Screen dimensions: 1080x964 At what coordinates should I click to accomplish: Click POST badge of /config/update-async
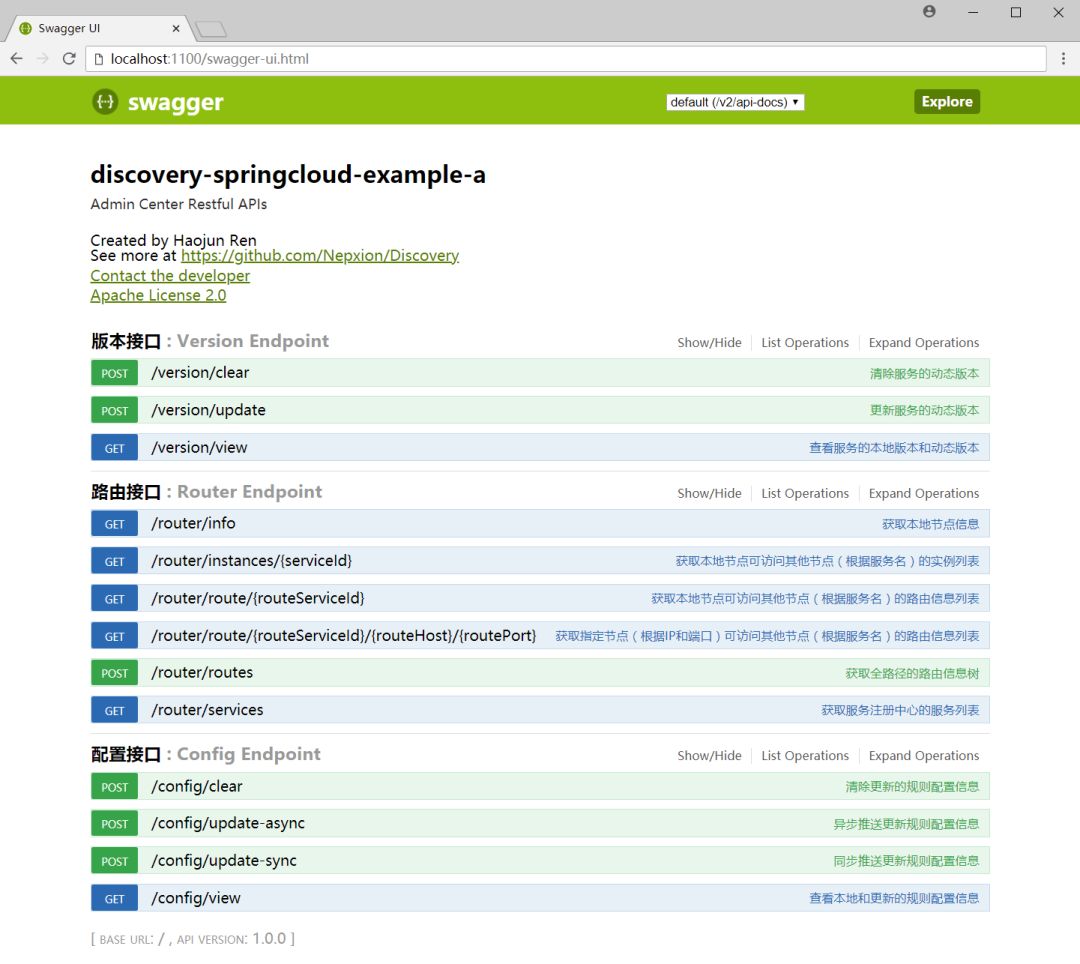[x=114, y=824]
